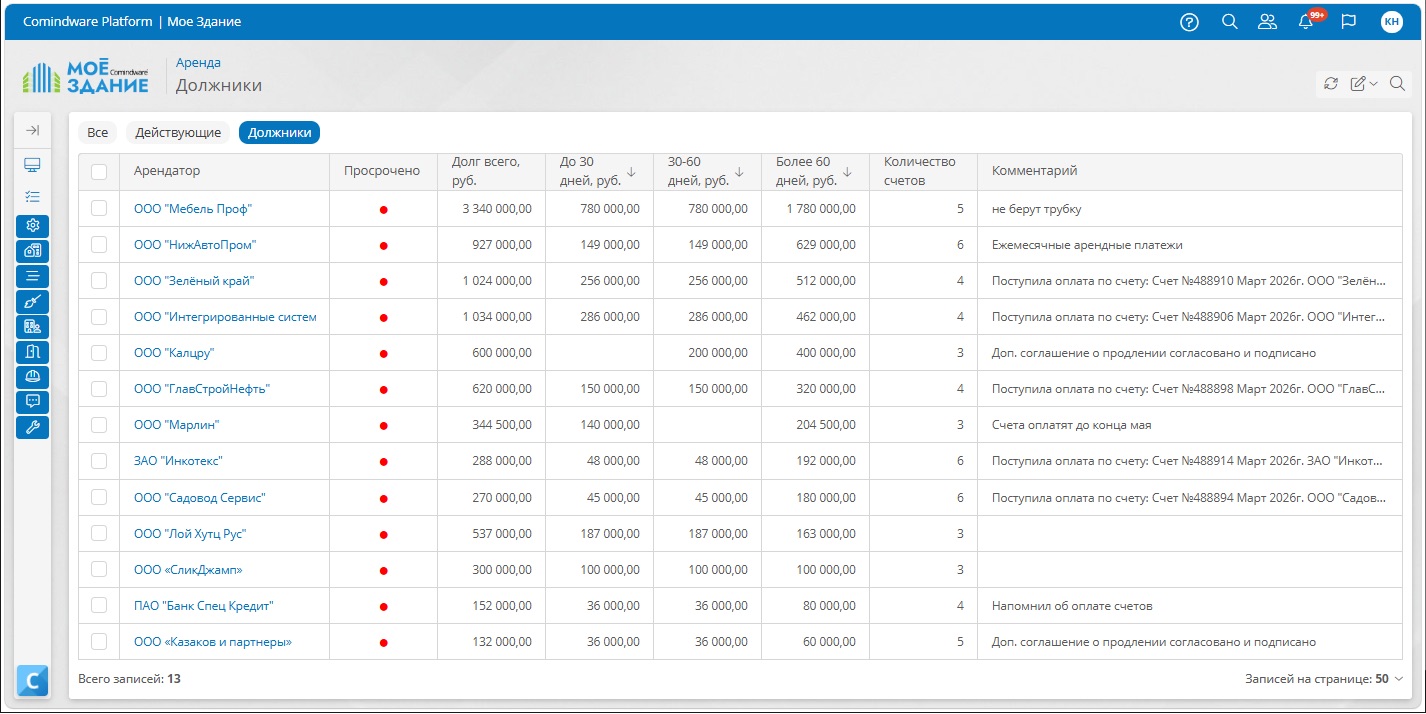Click the flag icon in top bar
This screenshot has width=1426, height=714.
[x=1348, y=22]
